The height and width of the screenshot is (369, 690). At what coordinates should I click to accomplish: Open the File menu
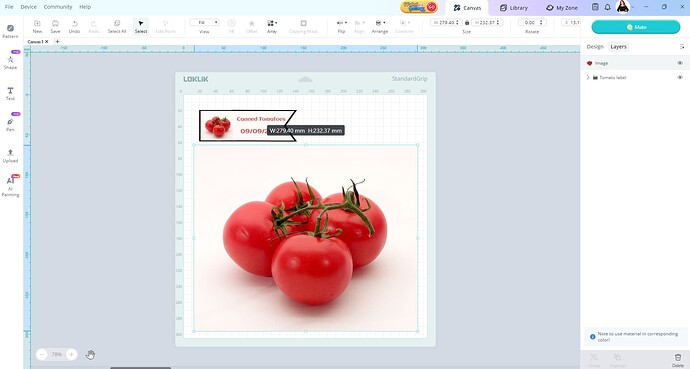pyautogui.click(x=9, y=7)
